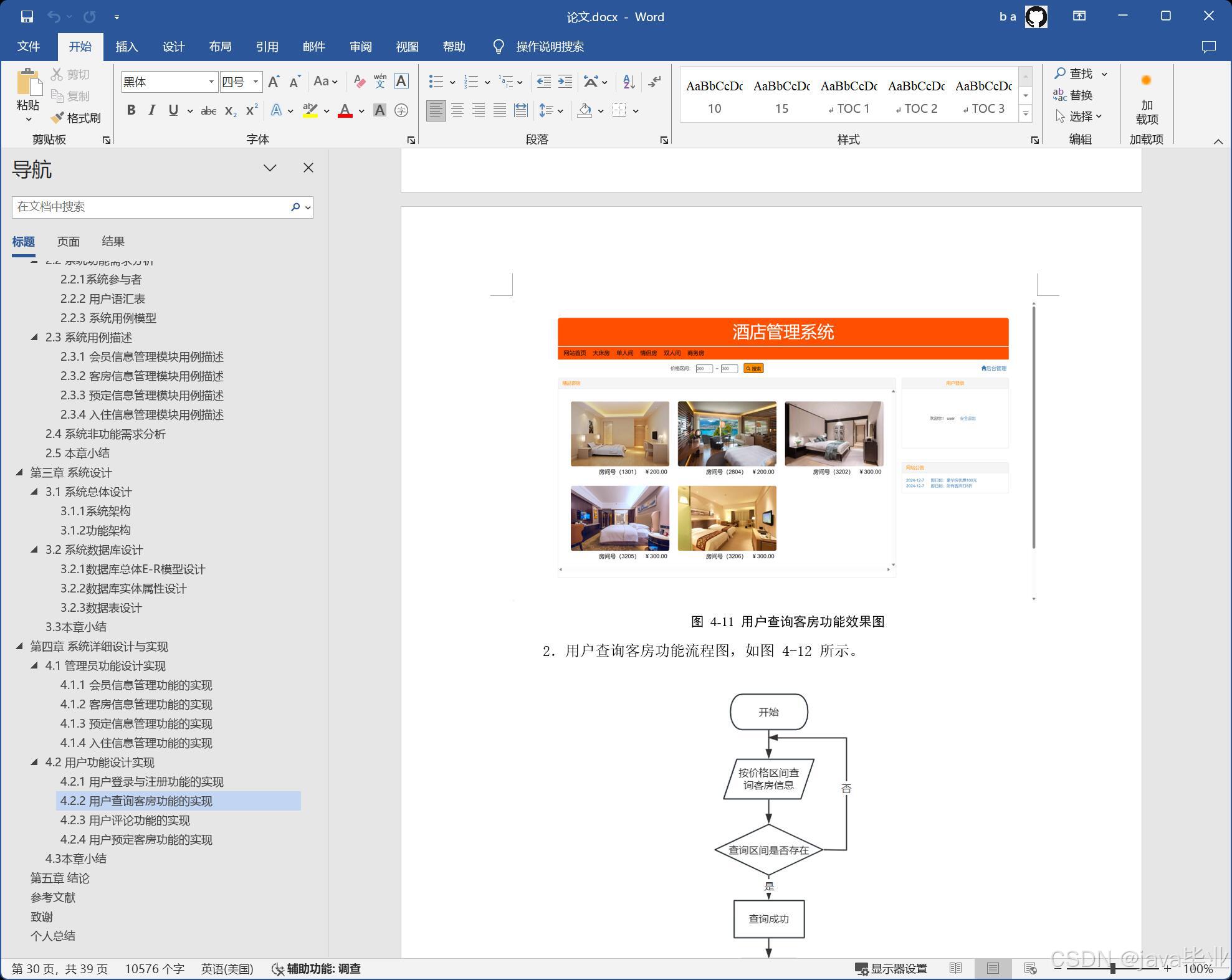Open the enclosed character icon

click(401, 111)
